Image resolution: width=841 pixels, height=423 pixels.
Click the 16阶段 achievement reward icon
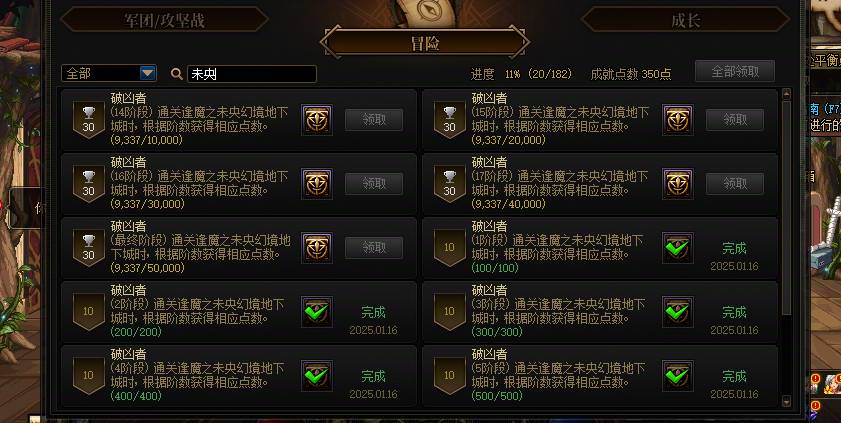(316, 184)
